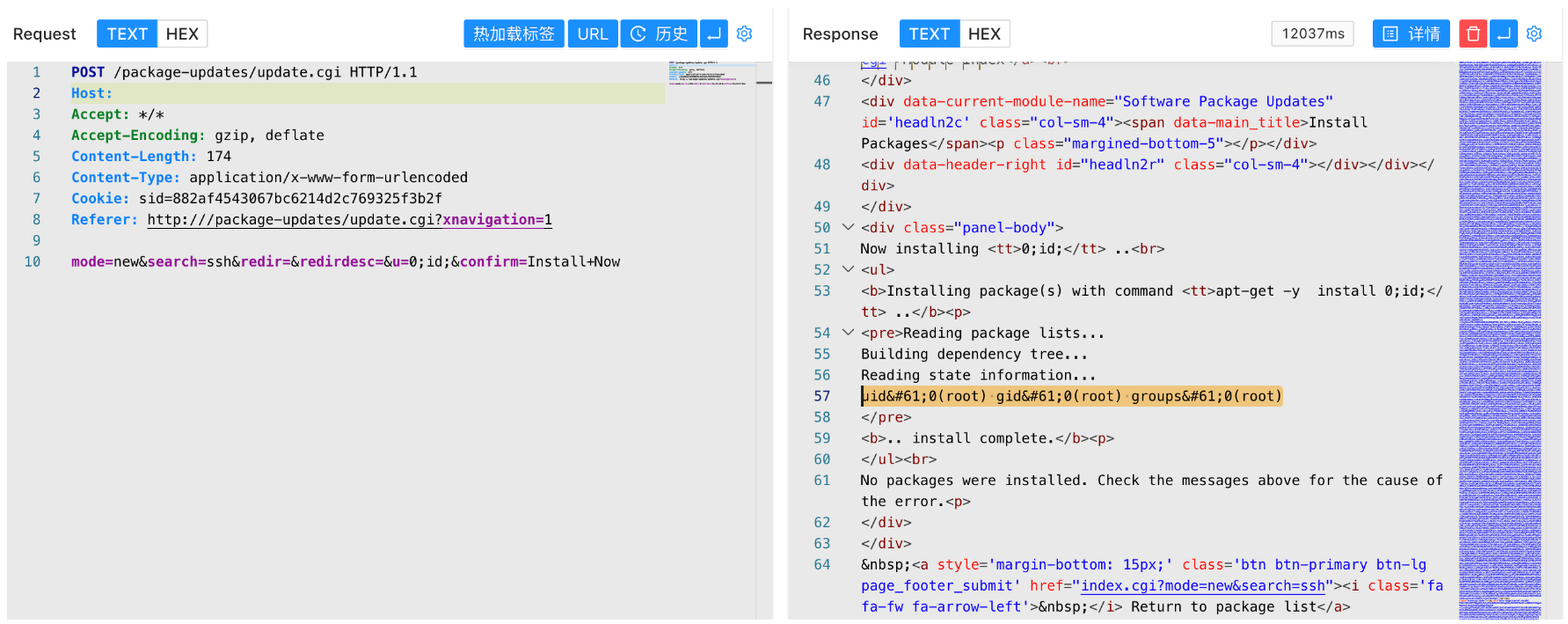Switch Response view to HEX
This screenshot has height=624, width=1568.
coord(984,33)
